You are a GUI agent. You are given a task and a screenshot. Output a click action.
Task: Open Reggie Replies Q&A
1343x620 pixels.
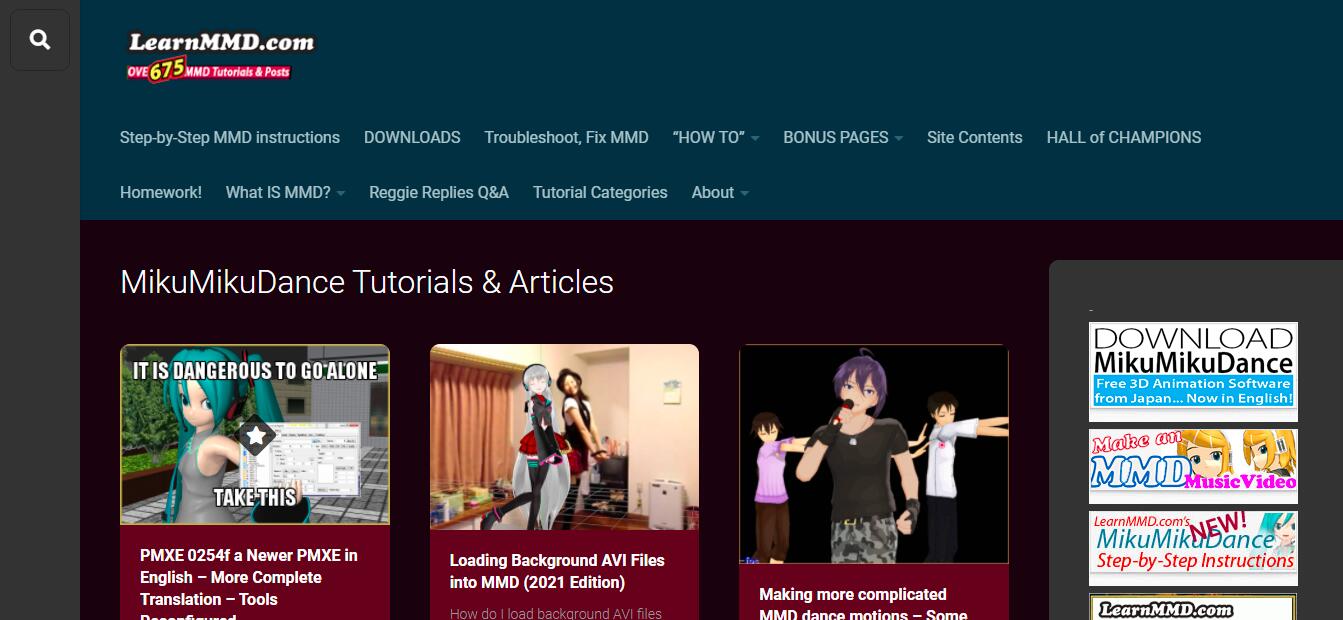point(439,192)
